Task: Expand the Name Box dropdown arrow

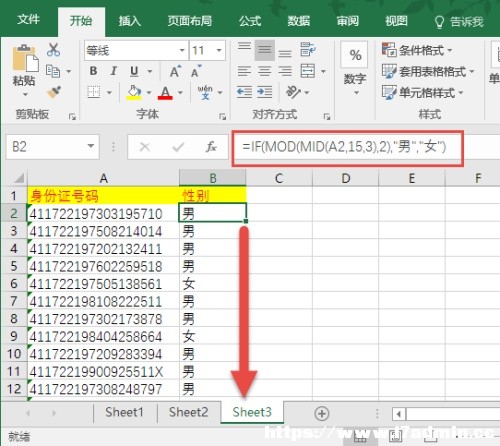Action: (91, 146)
